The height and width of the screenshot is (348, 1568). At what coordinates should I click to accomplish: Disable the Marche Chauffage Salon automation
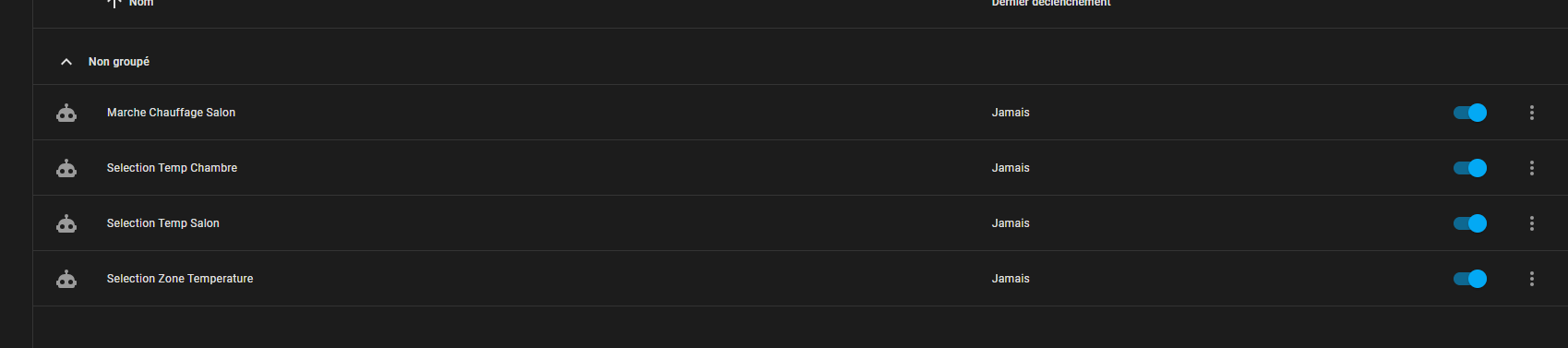click(1470, 113)
